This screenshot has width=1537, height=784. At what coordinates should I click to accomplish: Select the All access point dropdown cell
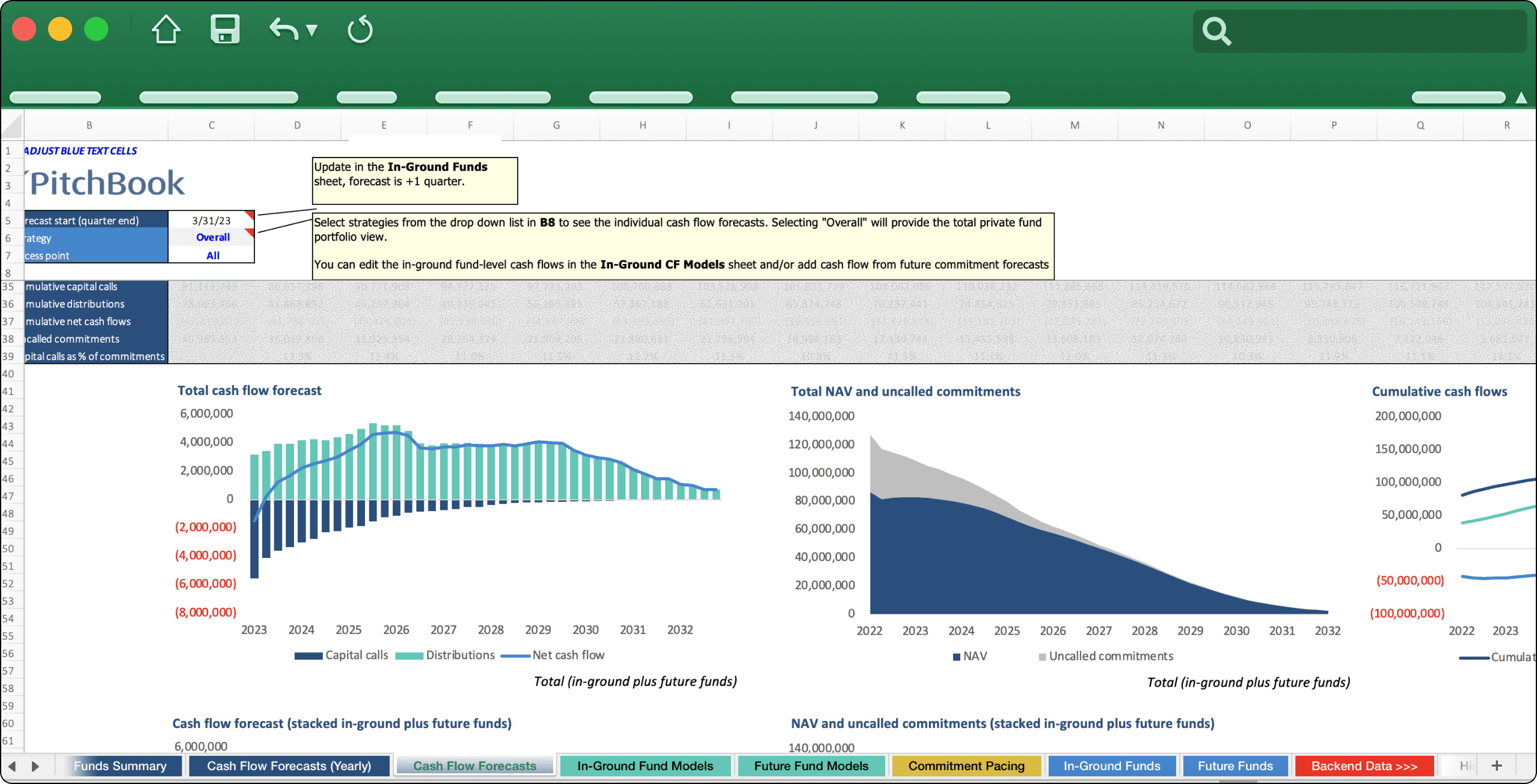tap(212, 256)
